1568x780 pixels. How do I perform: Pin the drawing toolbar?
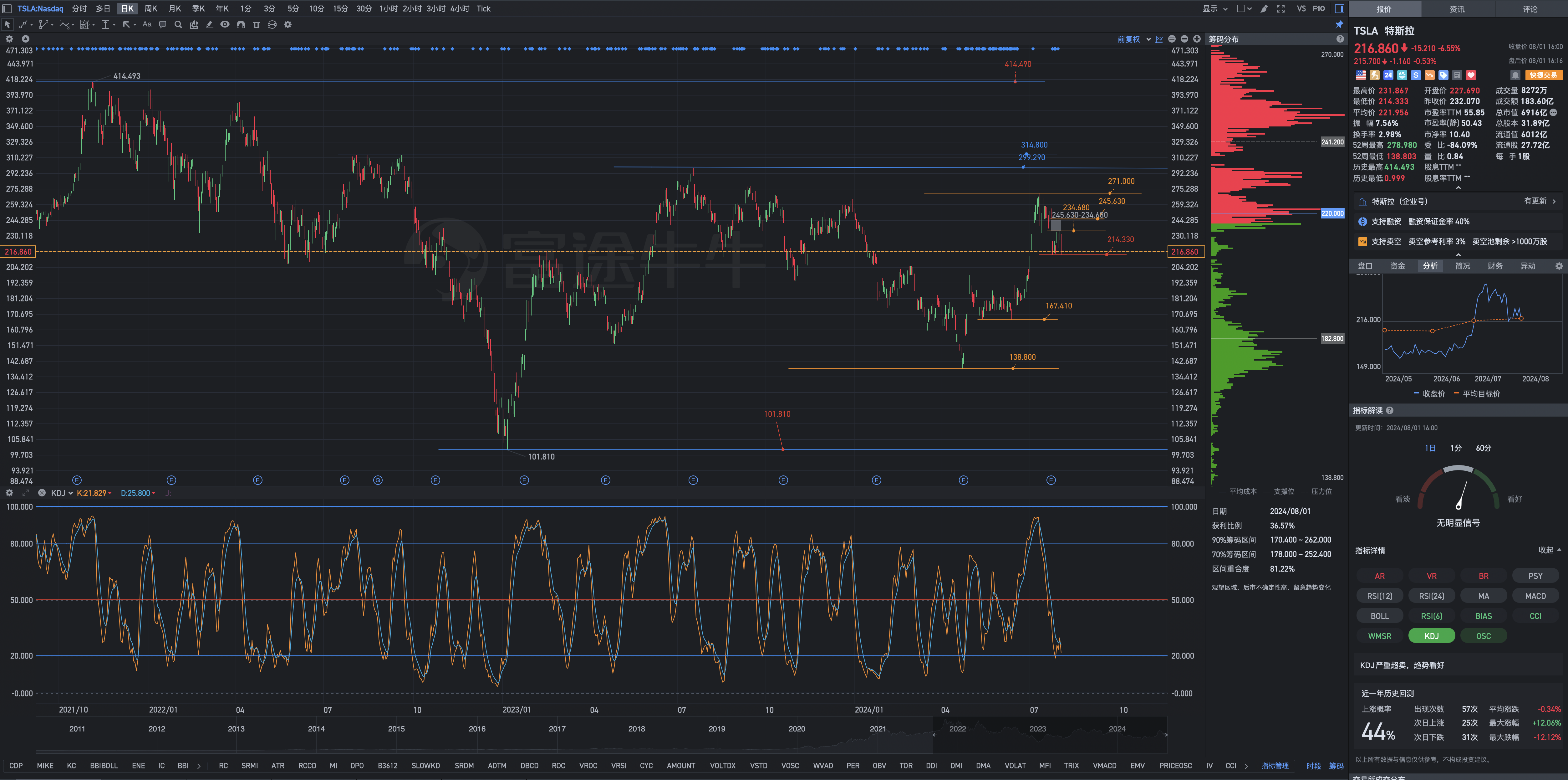click(x=1339, y=25)
